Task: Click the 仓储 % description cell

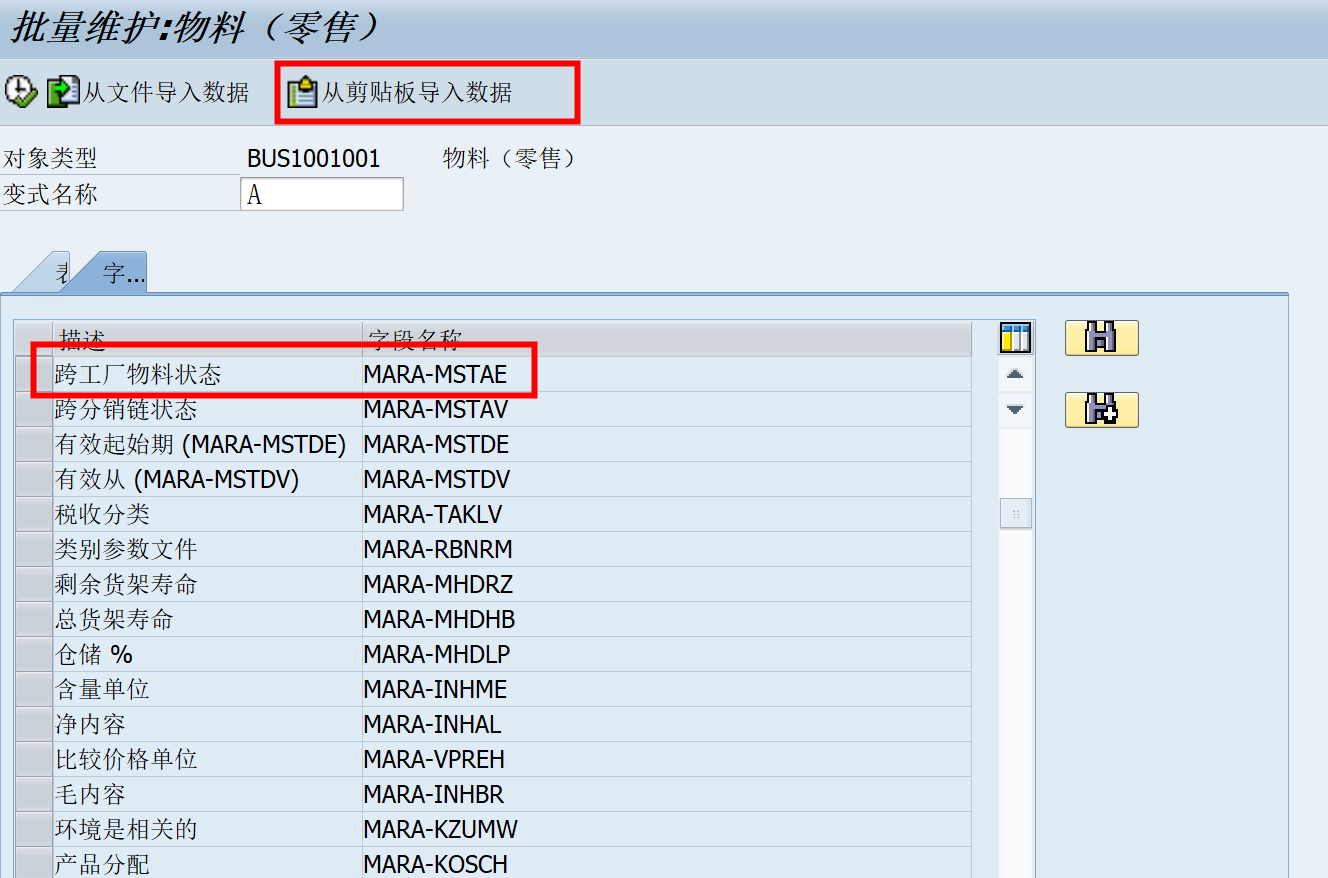Action: [x=207, y=655]
